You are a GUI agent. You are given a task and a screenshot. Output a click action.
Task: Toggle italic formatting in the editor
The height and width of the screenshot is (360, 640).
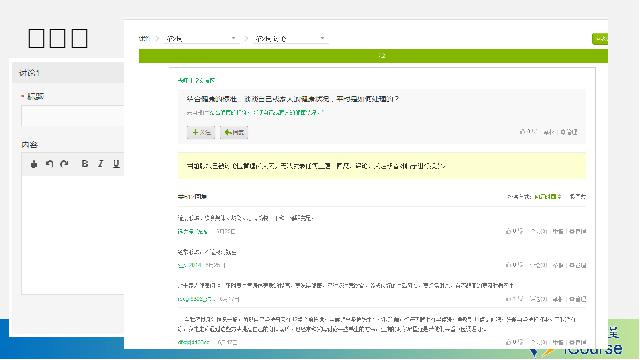(100, 164)
